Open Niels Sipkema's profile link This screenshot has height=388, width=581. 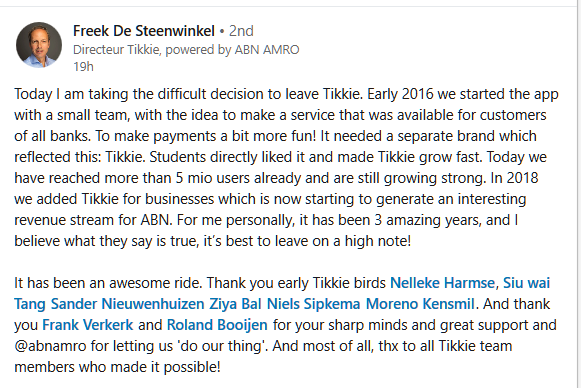pos(313,304)
